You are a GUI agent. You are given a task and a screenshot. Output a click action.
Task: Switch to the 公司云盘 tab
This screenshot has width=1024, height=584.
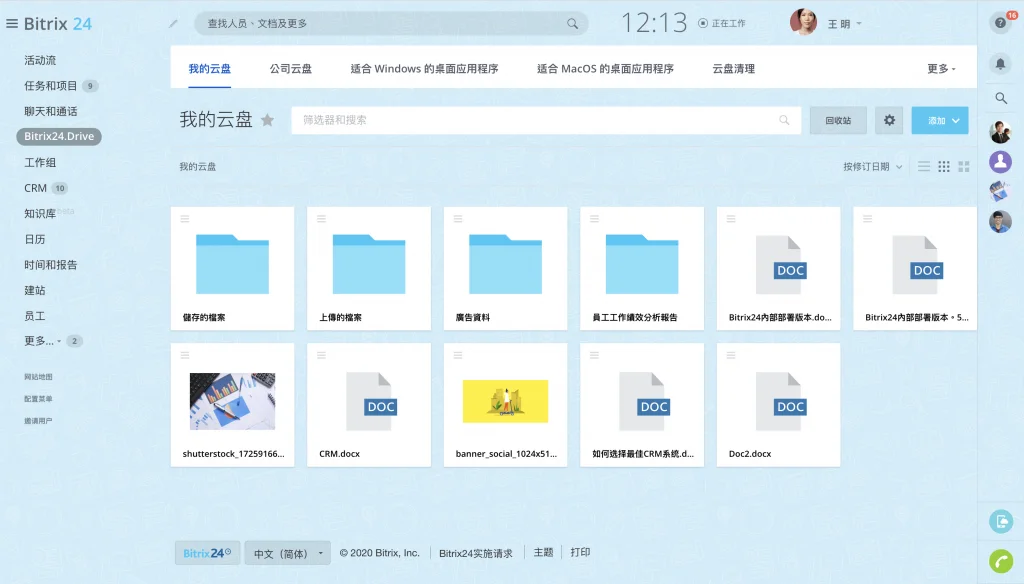[291, 69]
